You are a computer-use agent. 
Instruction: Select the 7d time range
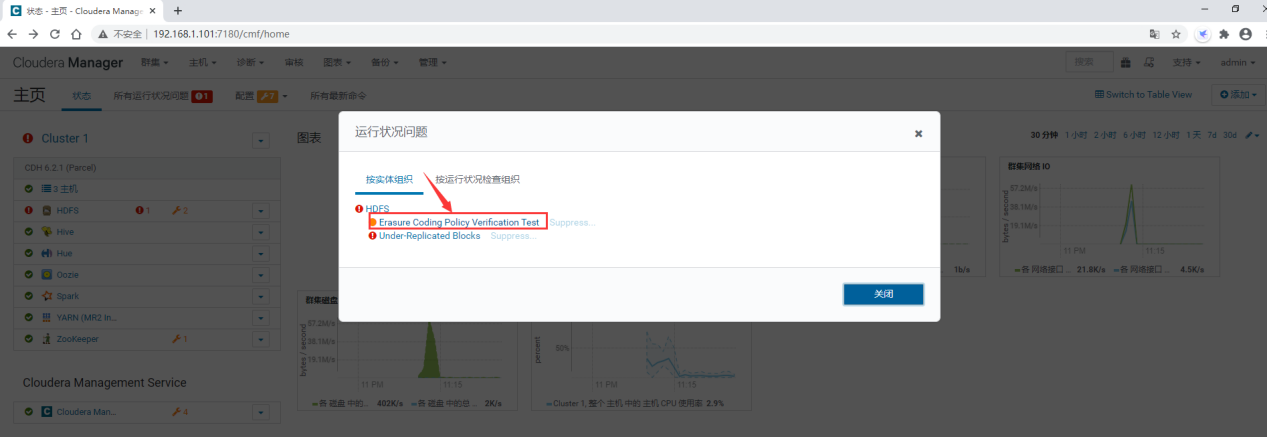(1212, 135)
